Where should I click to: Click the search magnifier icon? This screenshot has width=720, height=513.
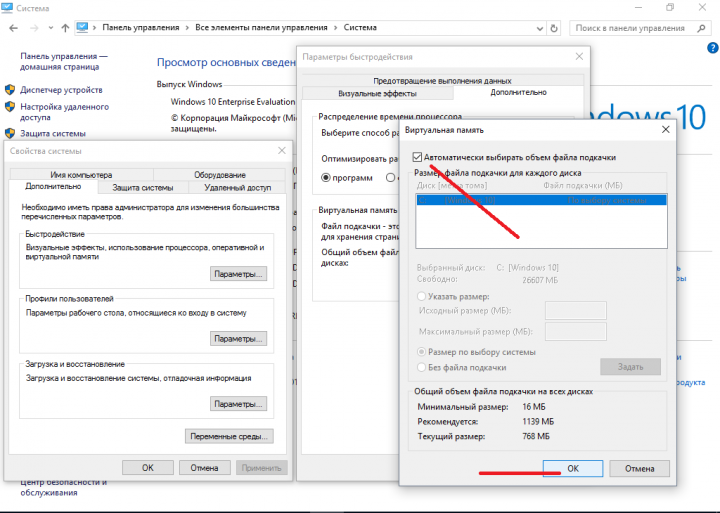tap(701, 28)
